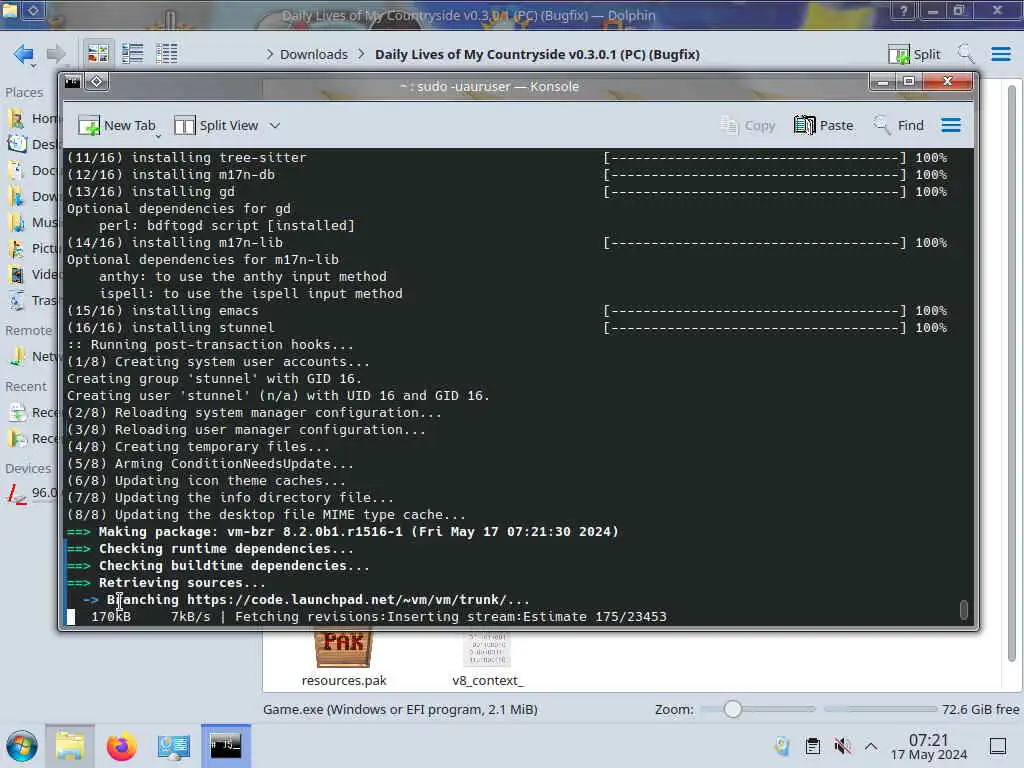Open Dolphin search magnifier icon

point(965,54)
